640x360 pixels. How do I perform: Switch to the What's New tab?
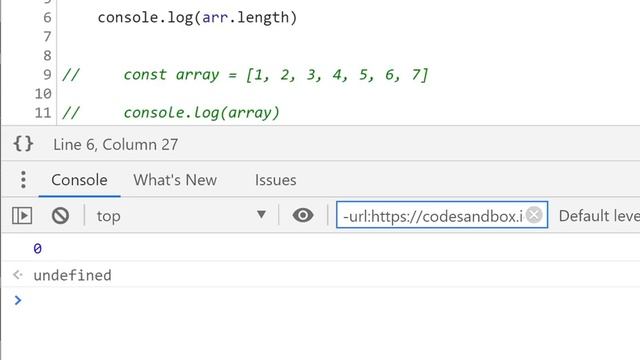(x=175, y=180)
